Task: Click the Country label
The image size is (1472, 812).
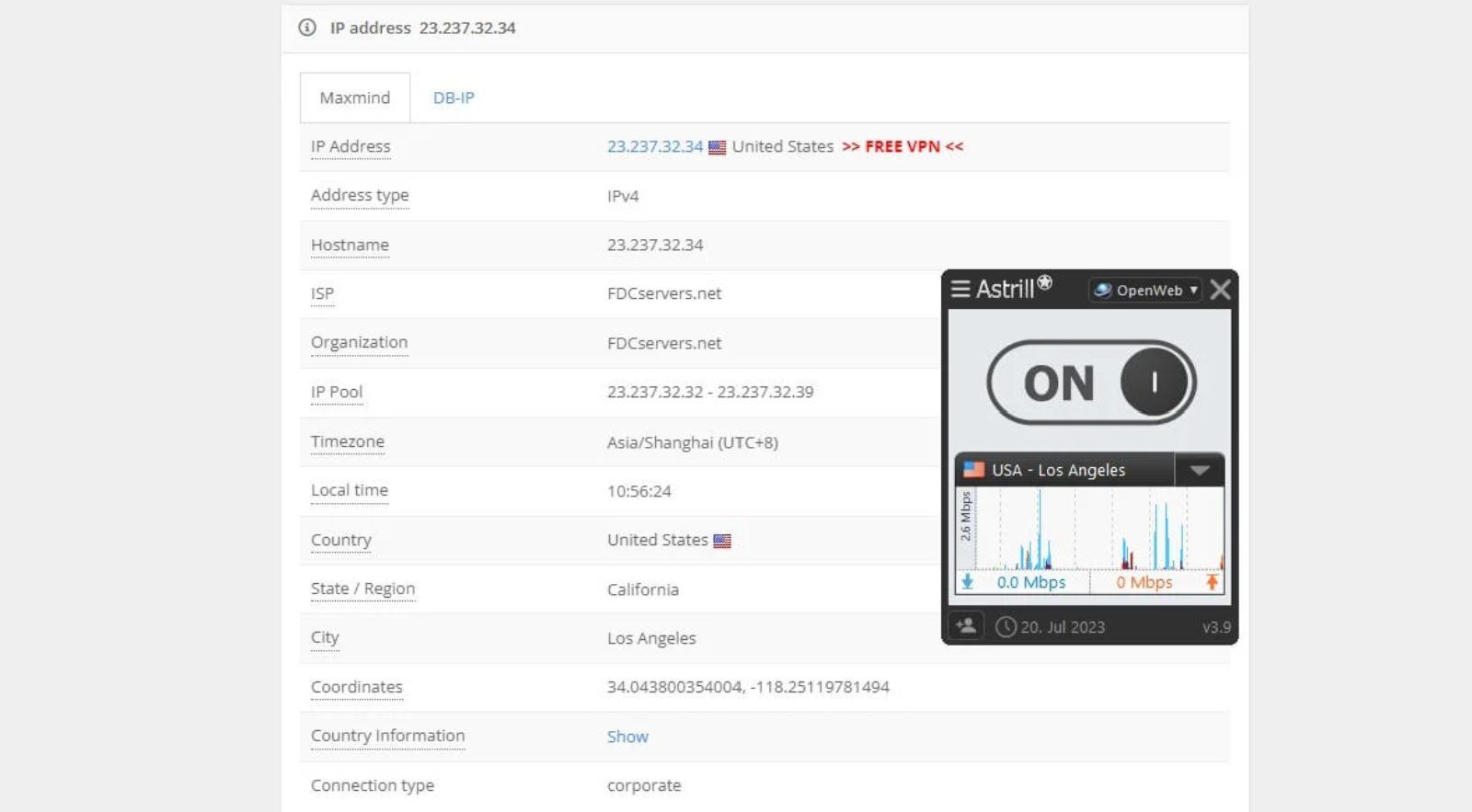Action: [x=341, y=540]
